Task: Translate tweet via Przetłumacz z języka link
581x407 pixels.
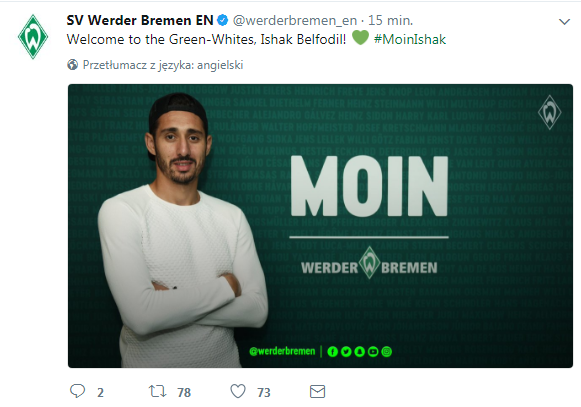Action: [163, 65]
